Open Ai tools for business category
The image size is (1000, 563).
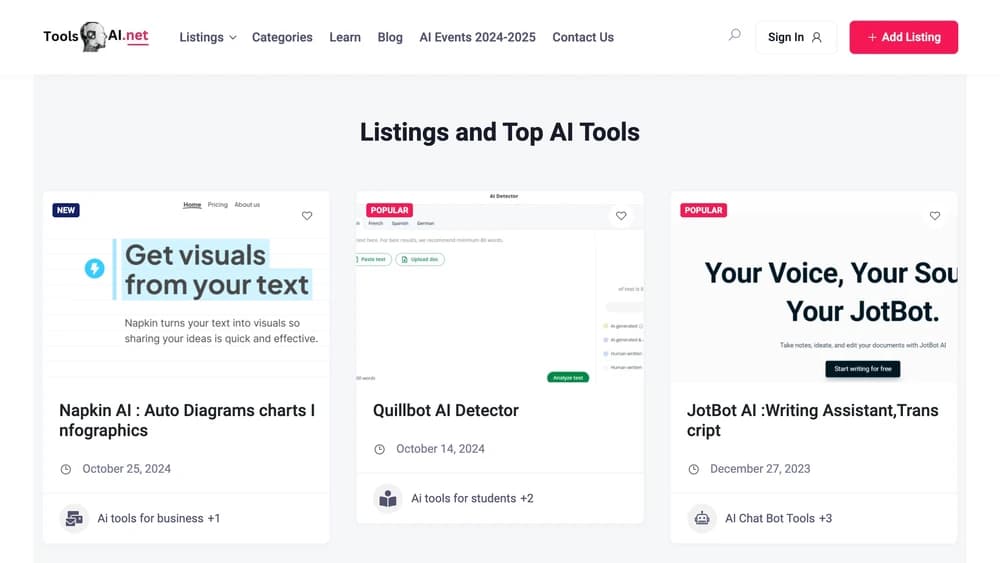click(x=150, y=518)
